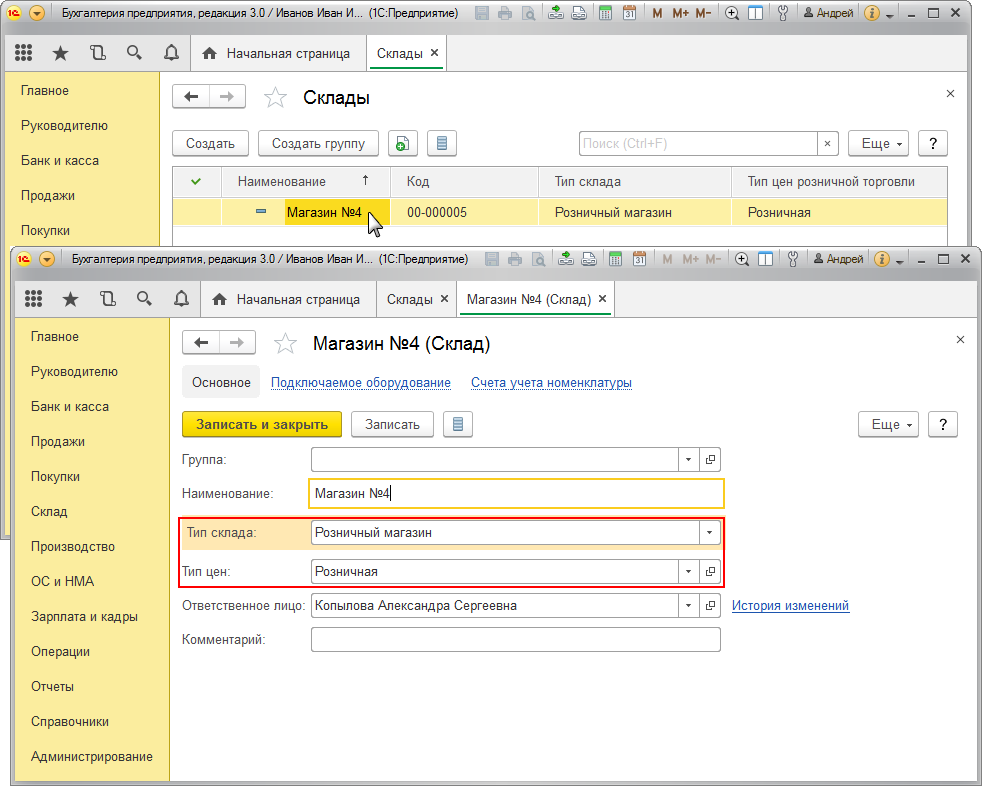Open the Группа dropdown arrow
The height and width of the screenshot is (789, 986).
tap(688, 460)
